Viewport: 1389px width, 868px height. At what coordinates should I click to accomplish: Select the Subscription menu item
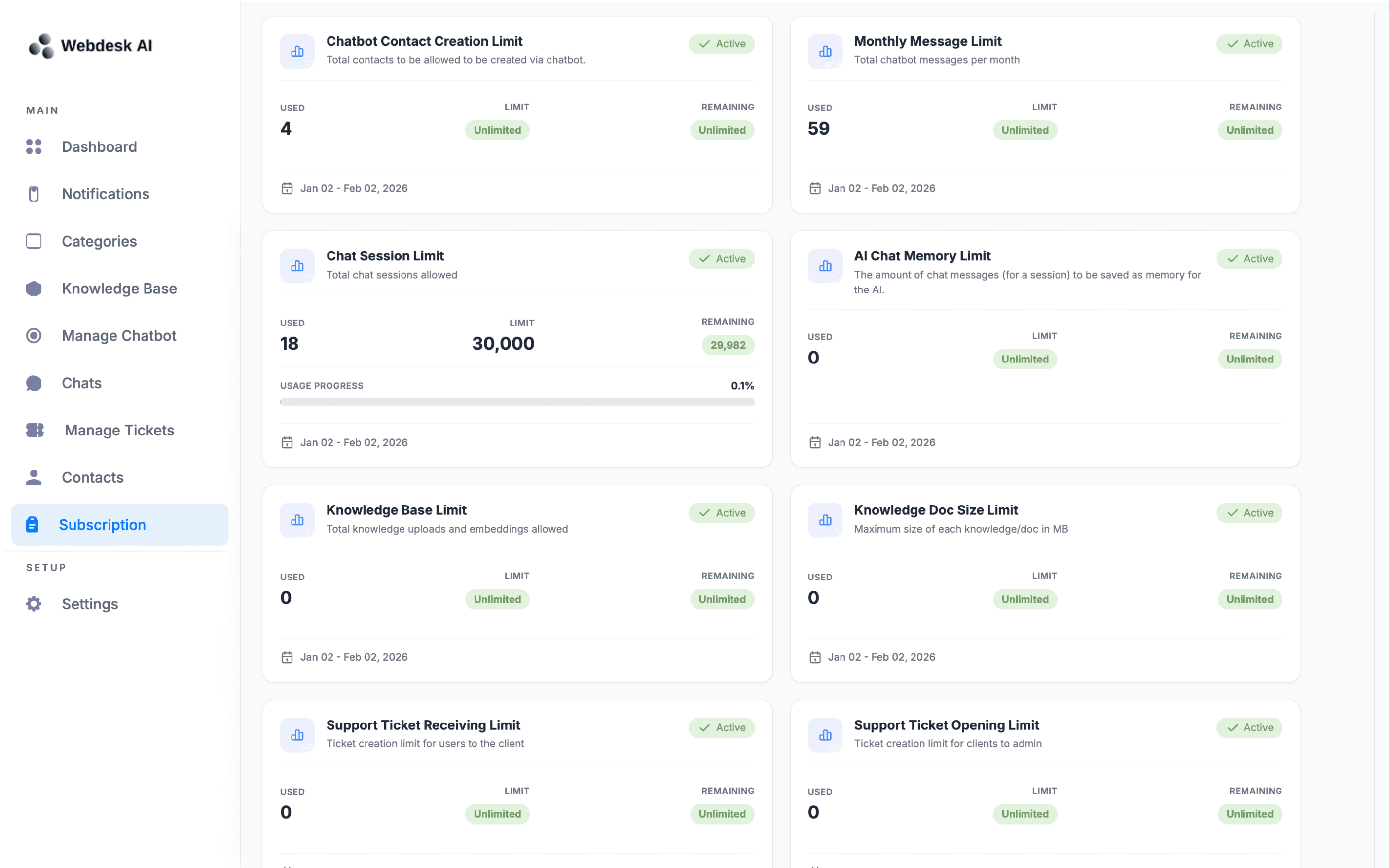click(102, 525)
